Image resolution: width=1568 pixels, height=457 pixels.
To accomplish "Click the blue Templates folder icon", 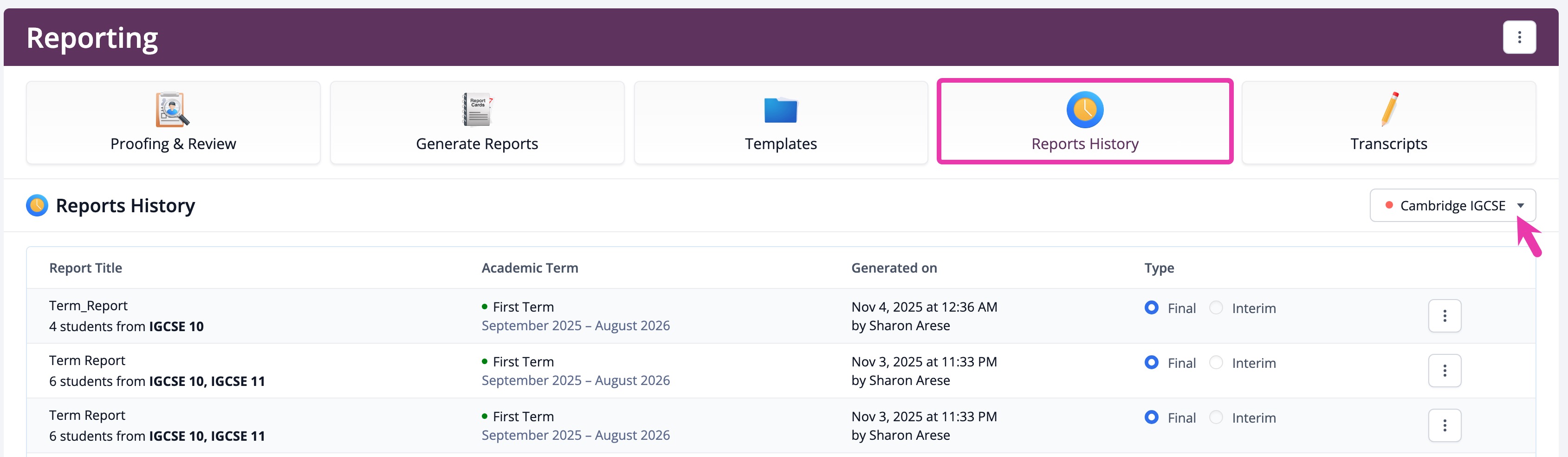I will pyautogui.click(x=780, y=110).
